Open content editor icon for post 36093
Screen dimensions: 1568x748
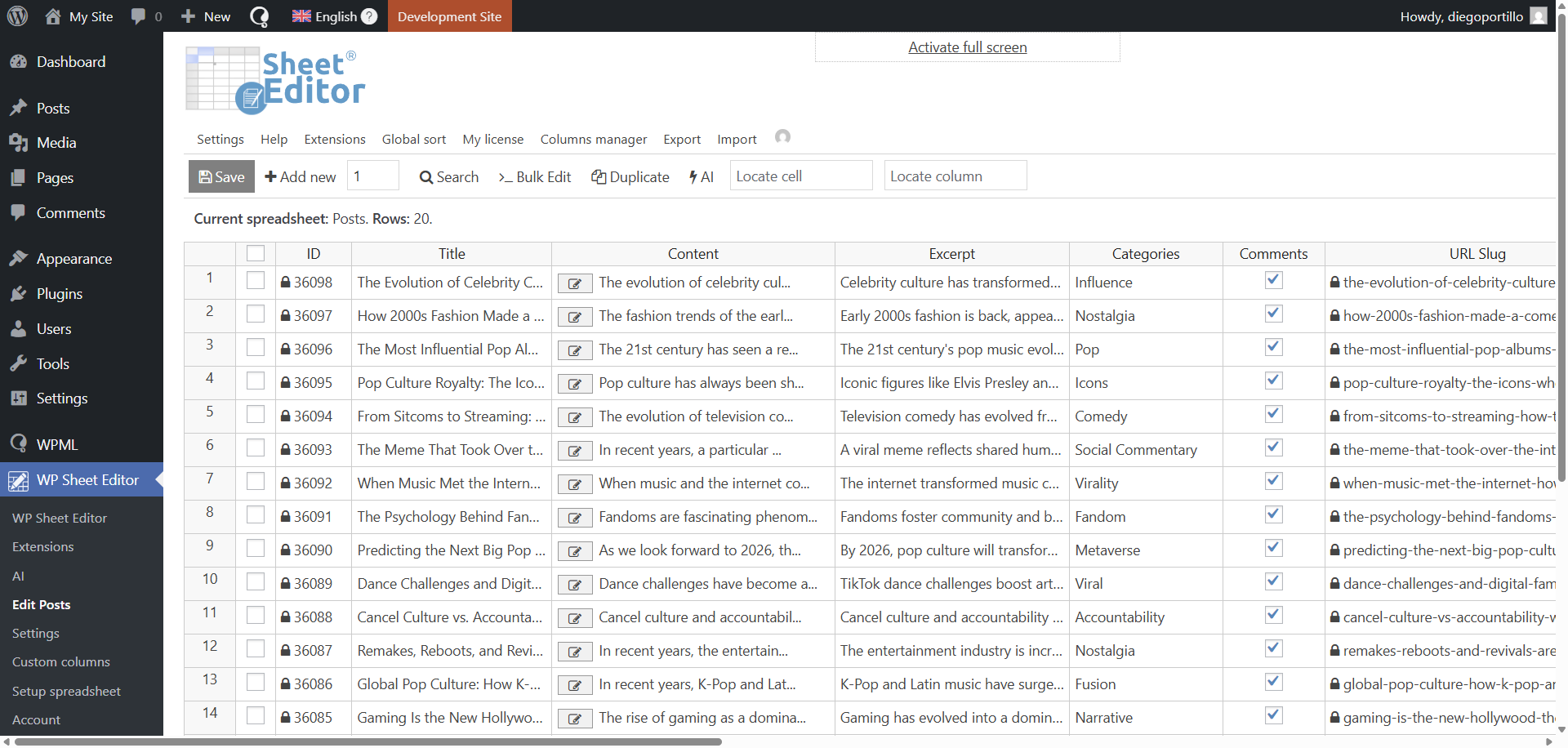(x=575, y=451)
